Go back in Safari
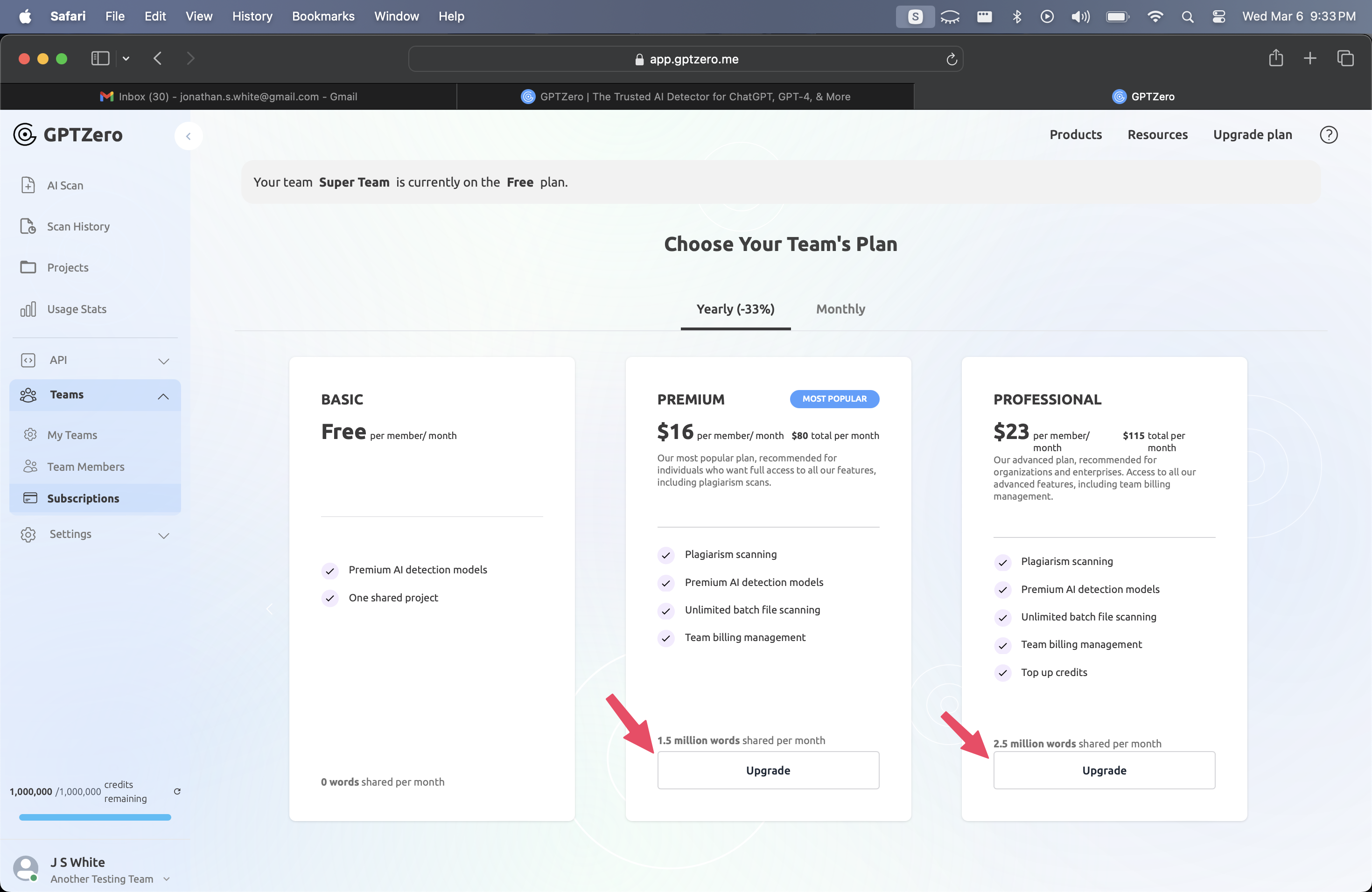1372x892 pixels. [x=157, y=58]
